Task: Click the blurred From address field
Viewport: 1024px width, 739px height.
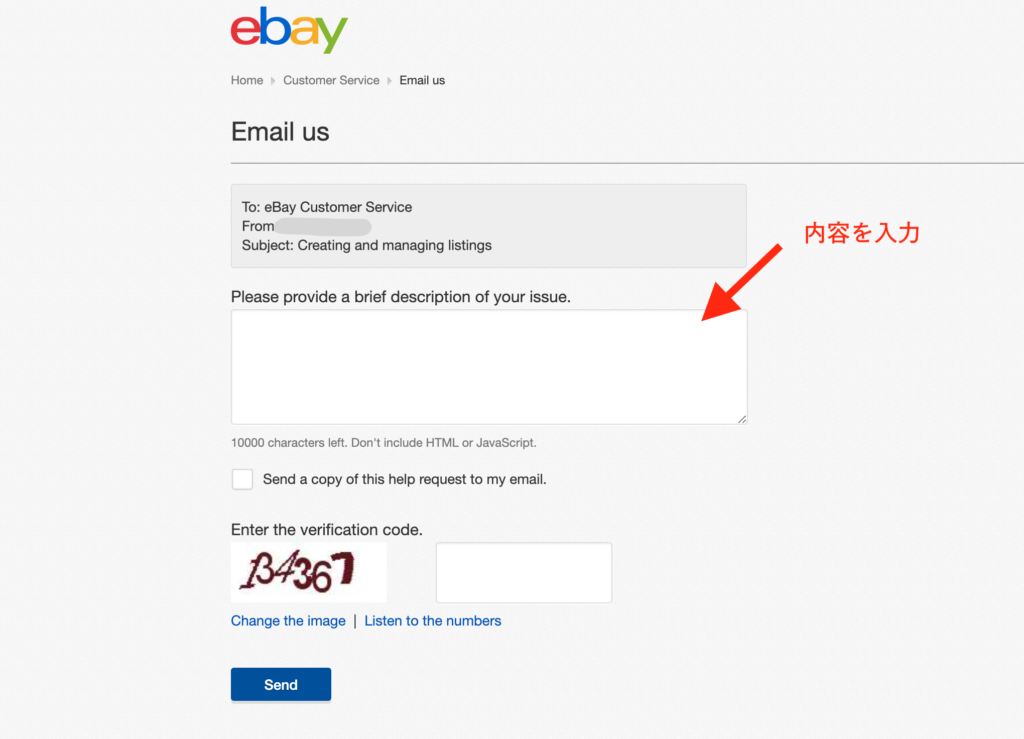Action: [x=323, y=227]
